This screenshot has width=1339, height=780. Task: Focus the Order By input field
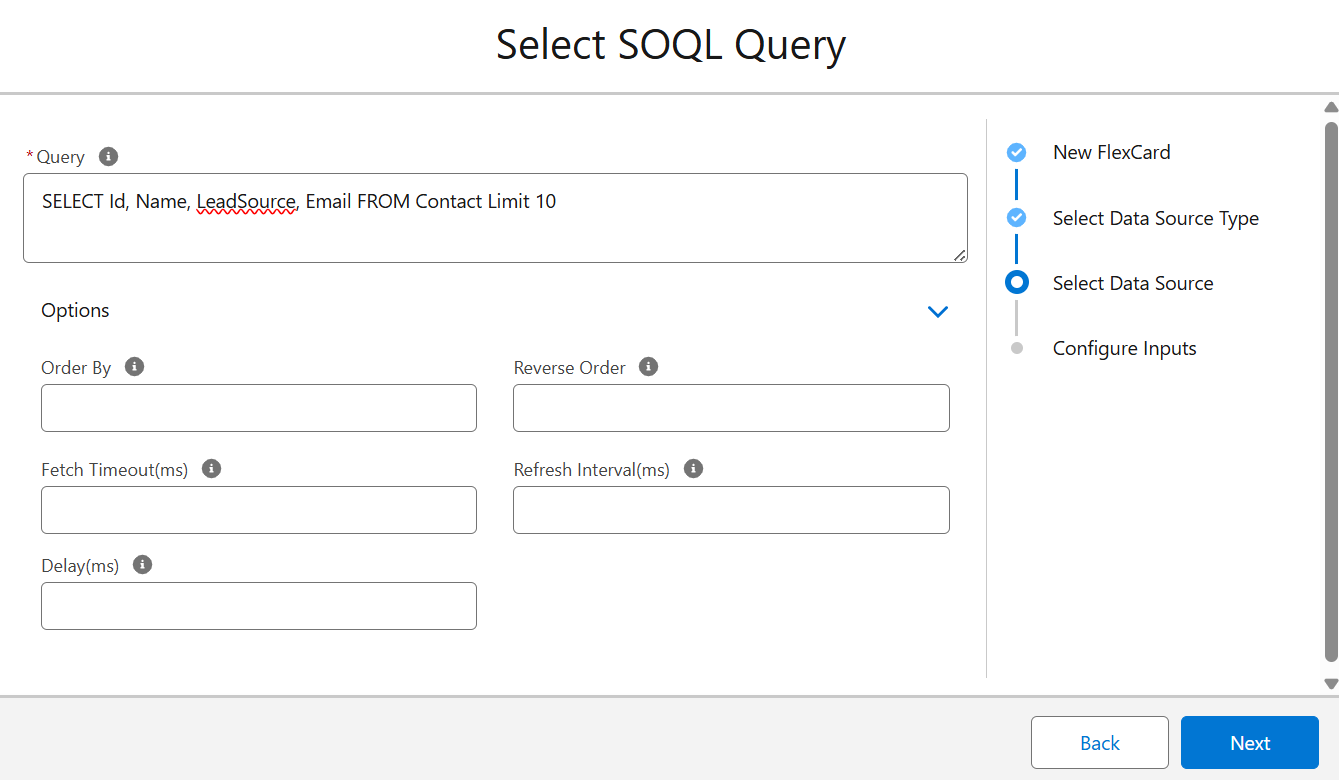point(259,408)
